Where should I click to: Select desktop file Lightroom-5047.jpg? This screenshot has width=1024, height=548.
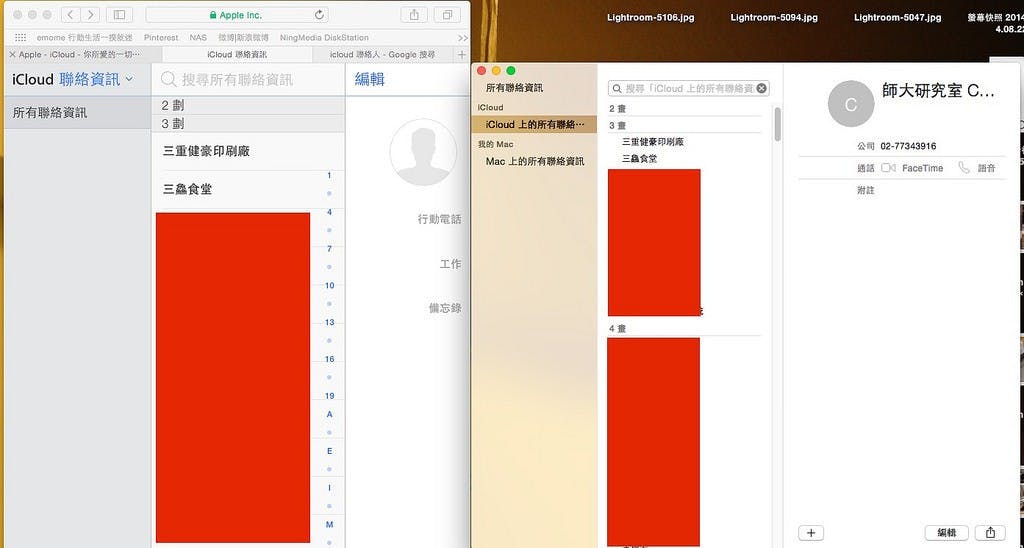click(897, 18)
